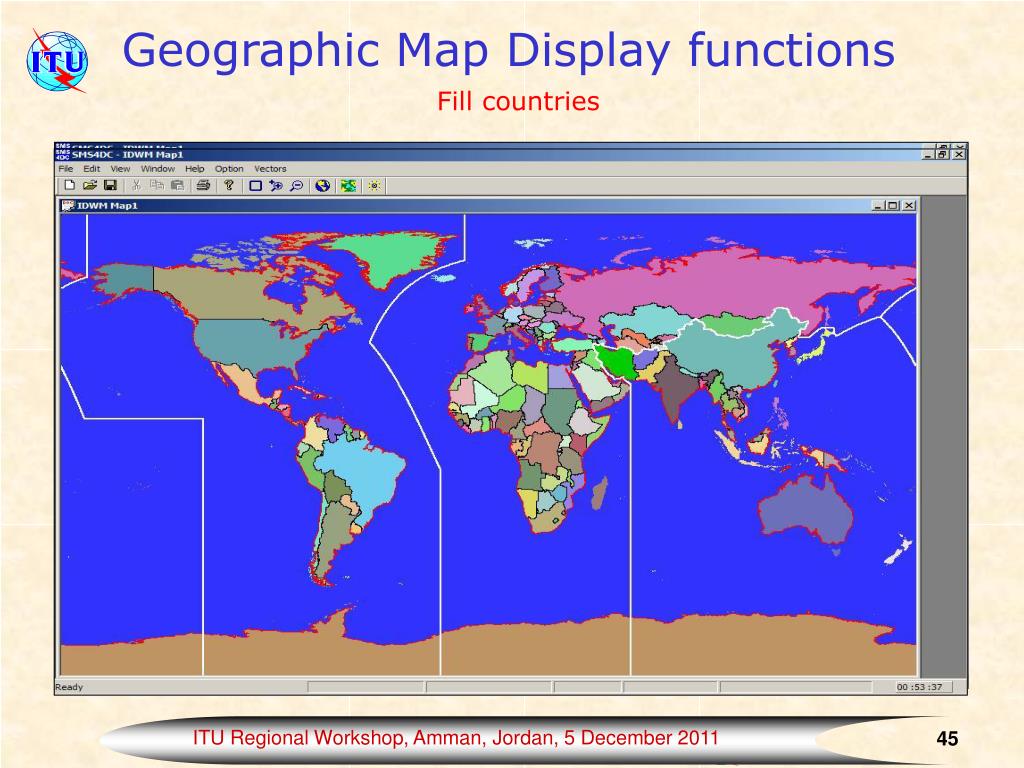Screen dimensions: 1024x768
Task: Click the globe world view icon
Action: [322, 185]
